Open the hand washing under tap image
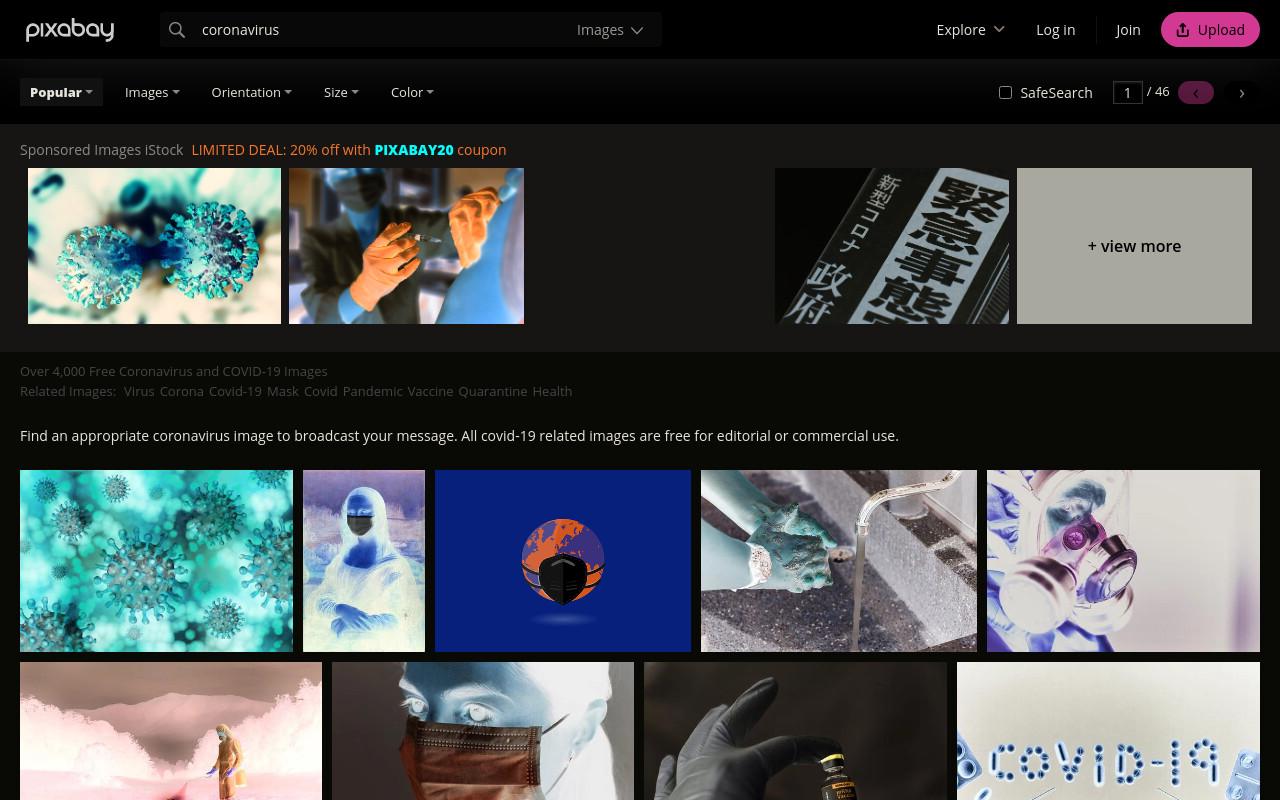Viewport: 1280px width, 800px height. click(839, 561)
